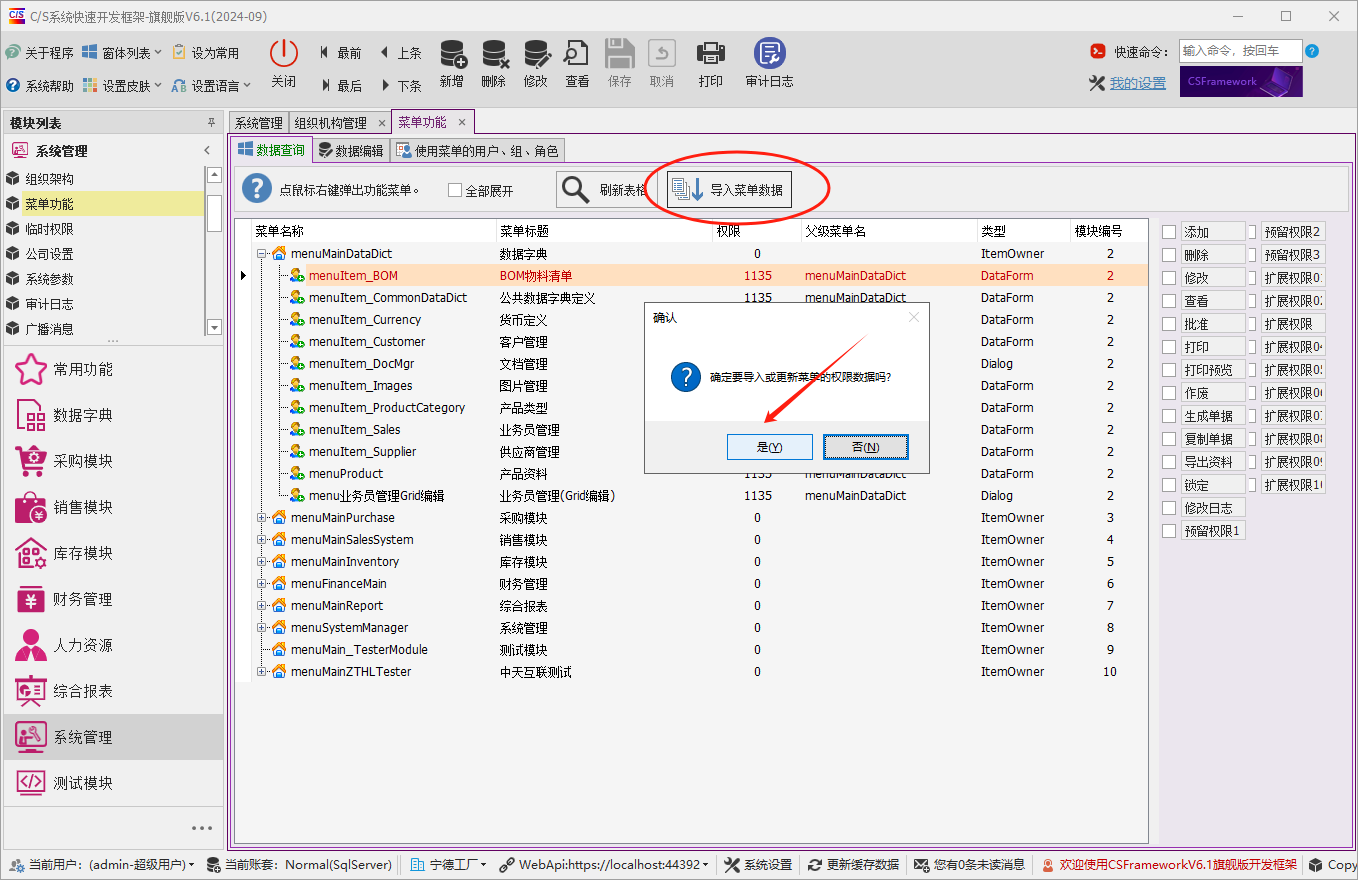Check the 导出资料 permission checkbox
This screenshot has height=880, width=1358.
1169,462
